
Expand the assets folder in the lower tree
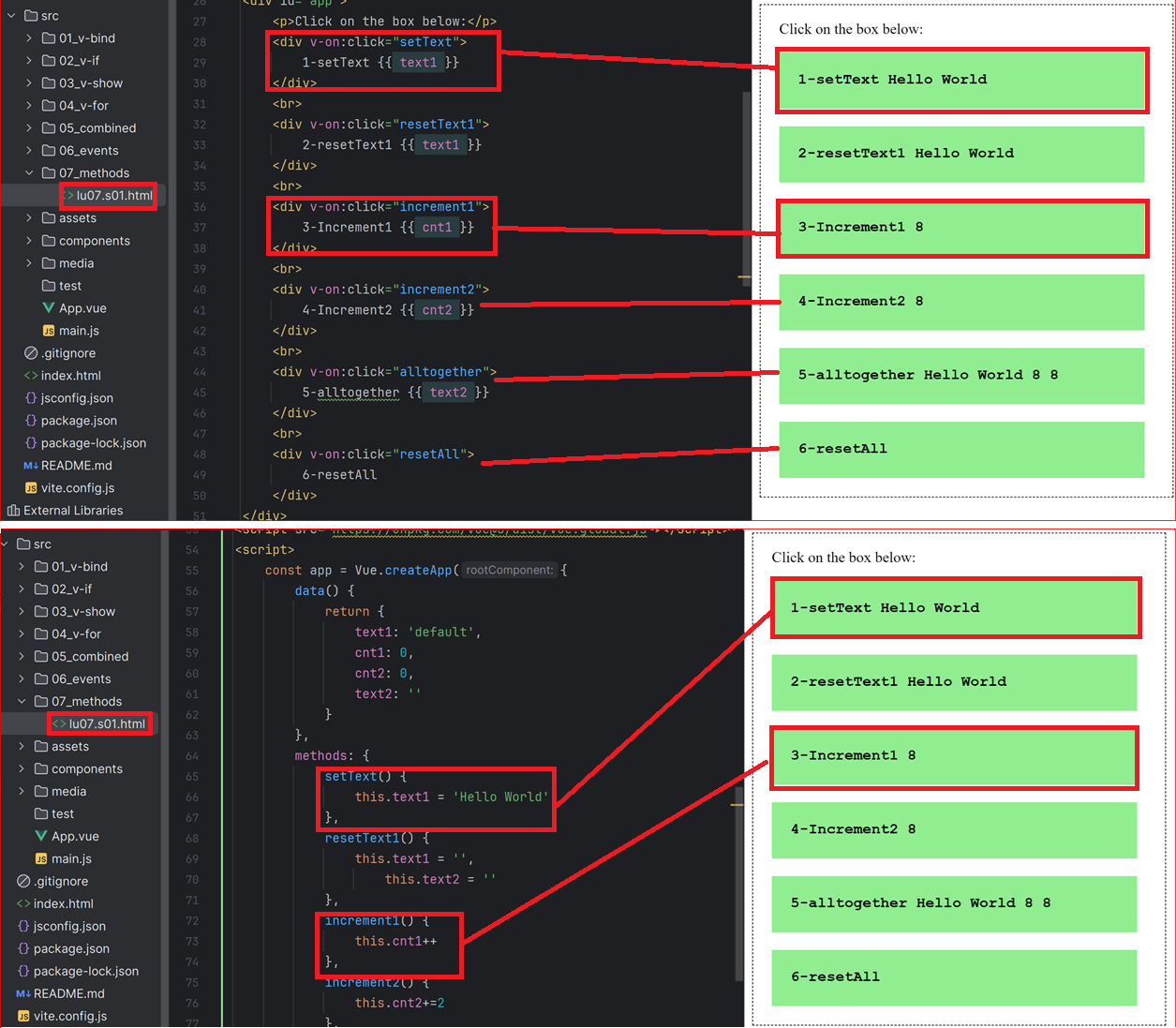22,747
